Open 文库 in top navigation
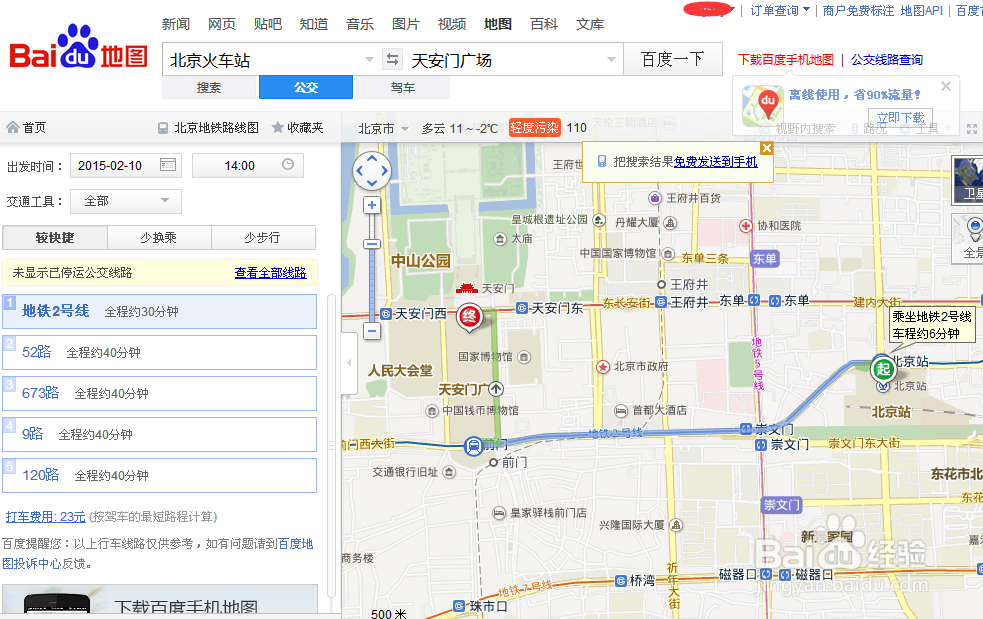The width and height of the screenshot is (983, 619). point(590,24)
